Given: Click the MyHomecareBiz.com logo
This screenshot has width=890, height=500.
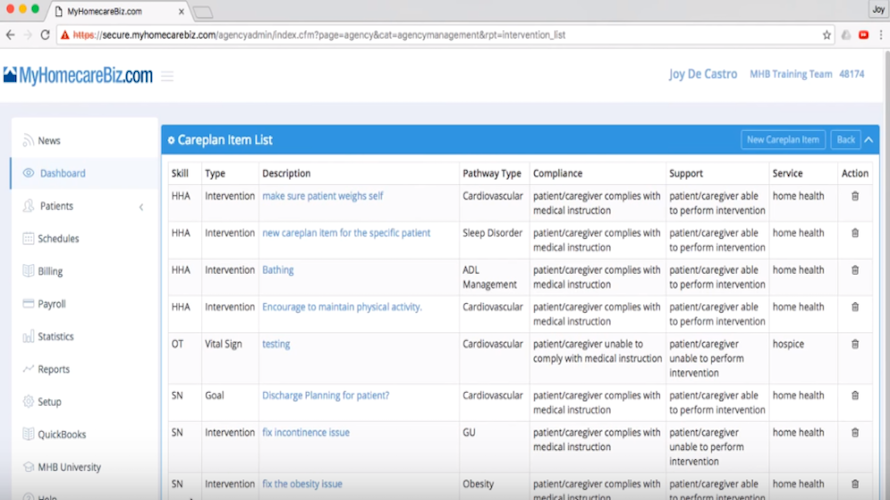Looking at the screenshot, I should pos(78,75).
